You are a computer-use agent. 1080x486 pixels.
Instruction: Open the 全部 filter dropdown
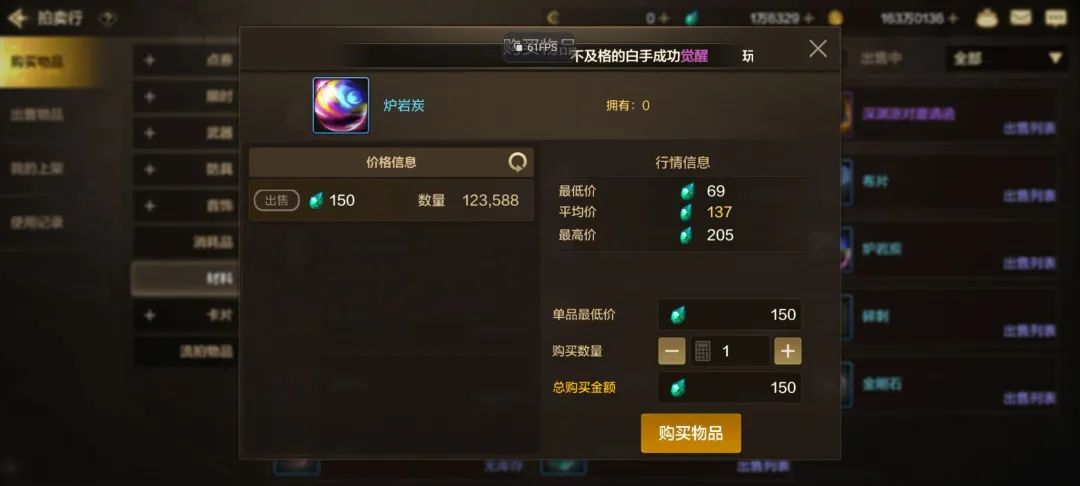pyautogui.click(x=1006, y=59)
